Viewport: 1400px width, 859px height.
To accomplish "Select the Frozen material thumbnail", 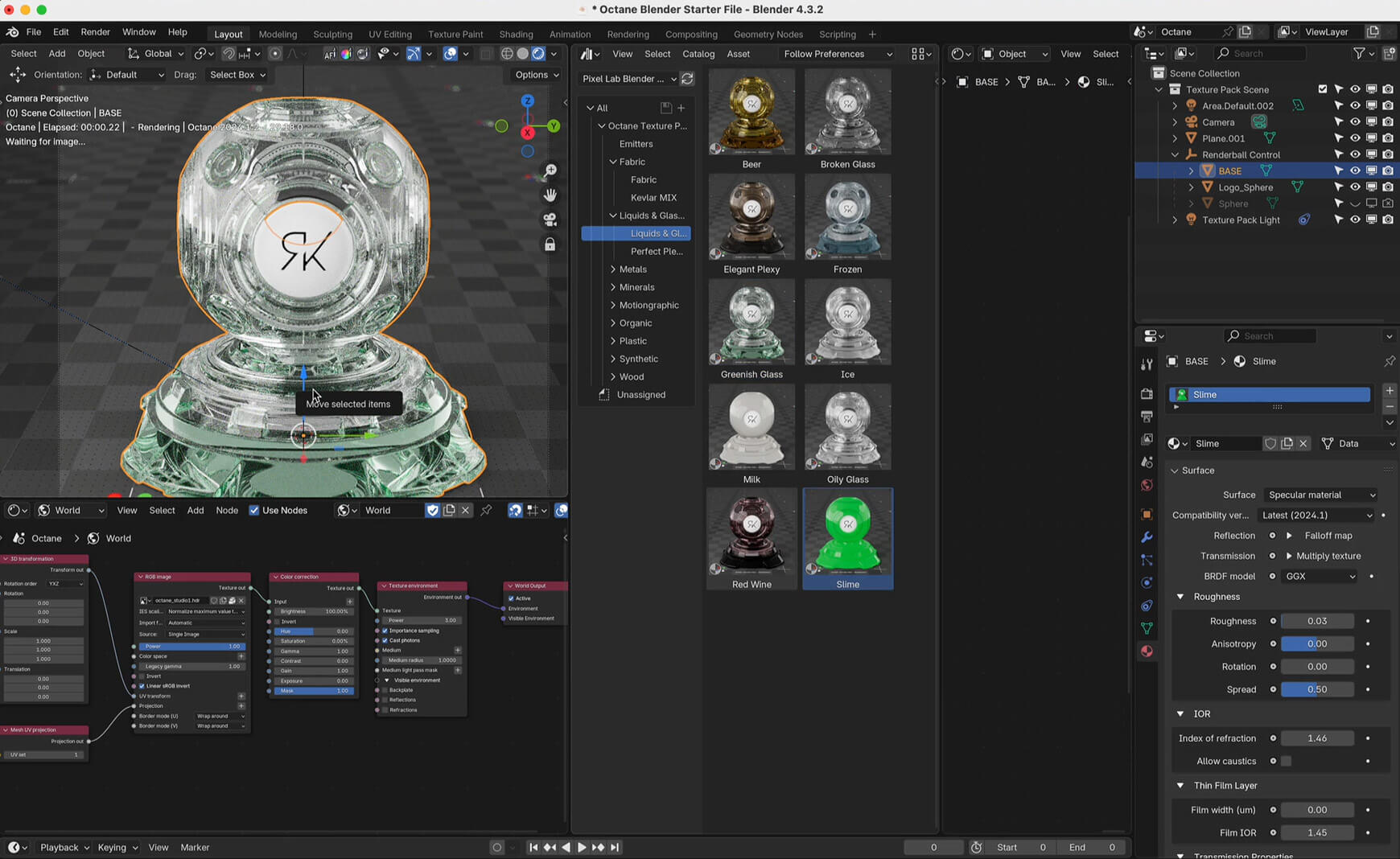I will (847, 216).
